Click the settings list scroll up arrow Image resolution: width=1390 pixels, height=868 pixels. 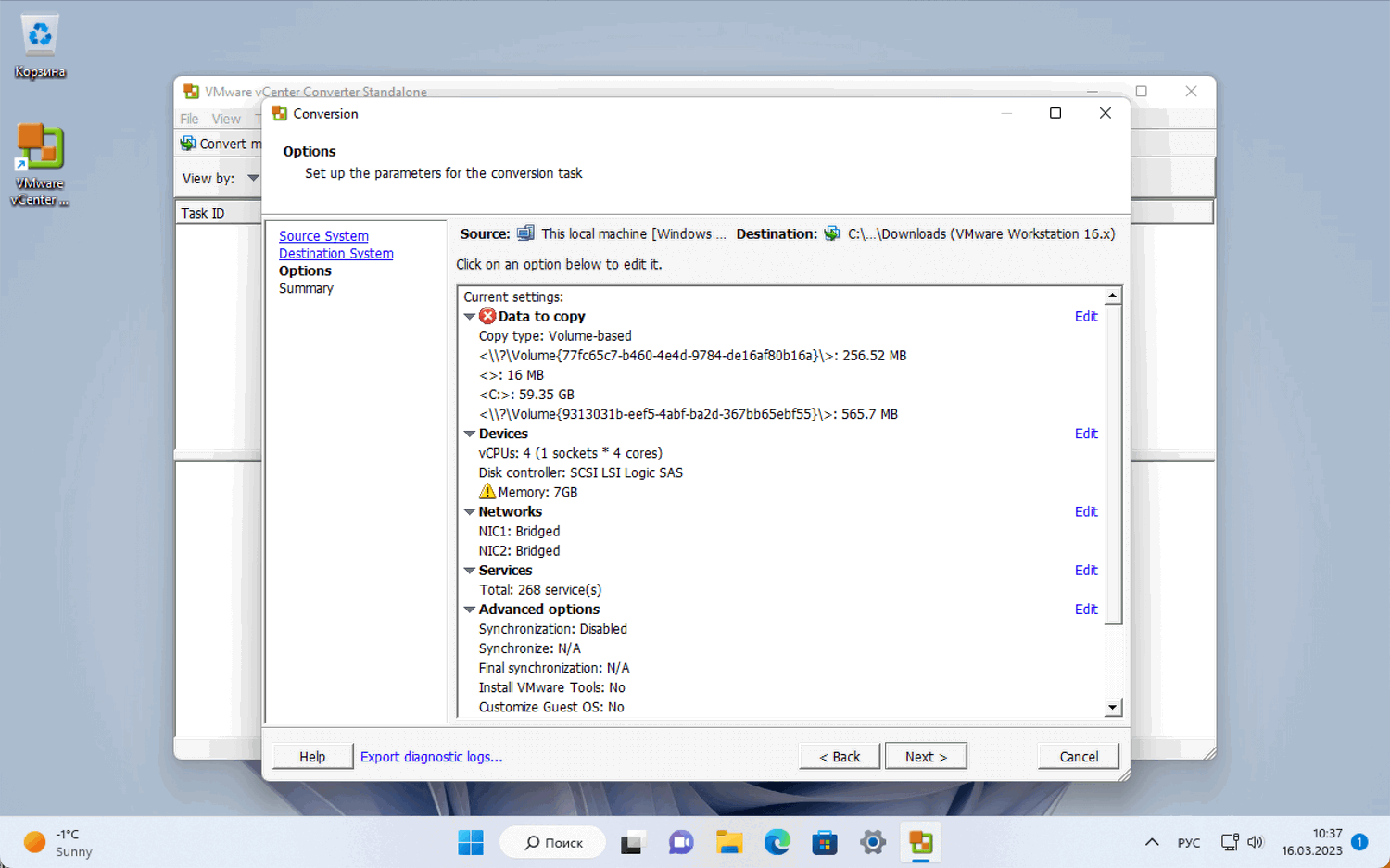click(x=1113, y=296)
